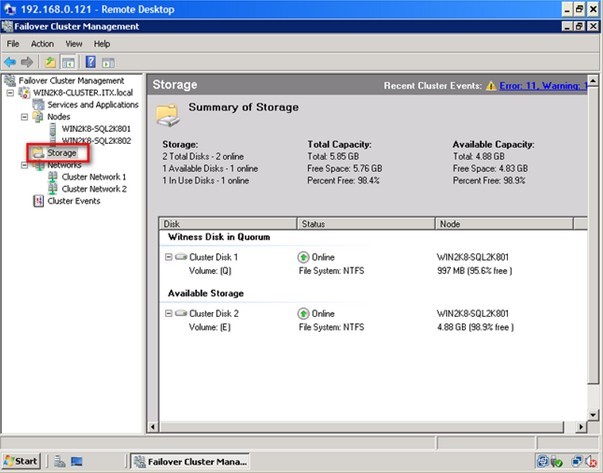
Task: Click the Services and Applications icon
Action: (38, 105)
